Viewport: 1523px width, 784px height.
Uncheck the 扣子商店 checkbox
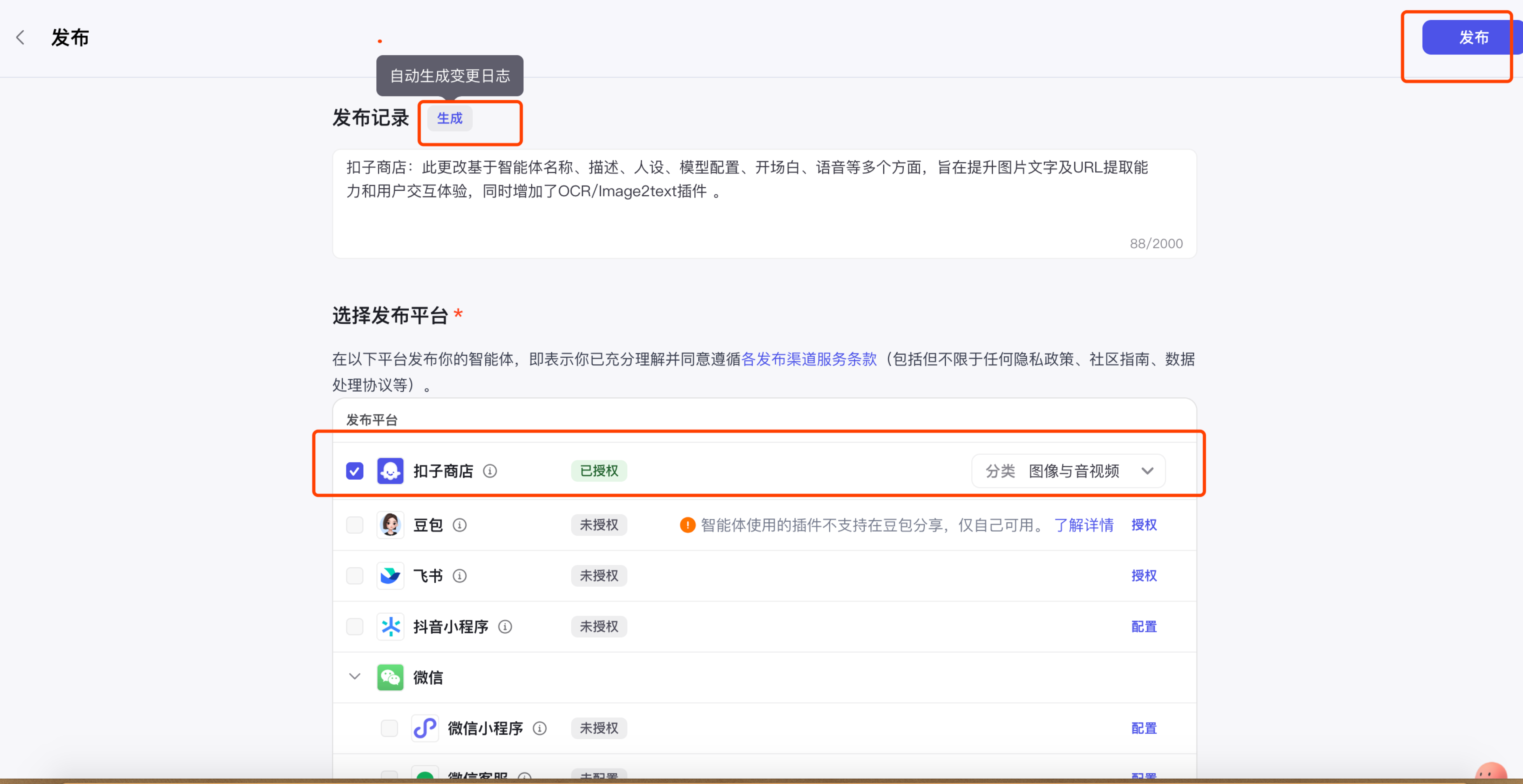(x=355, y=471)
